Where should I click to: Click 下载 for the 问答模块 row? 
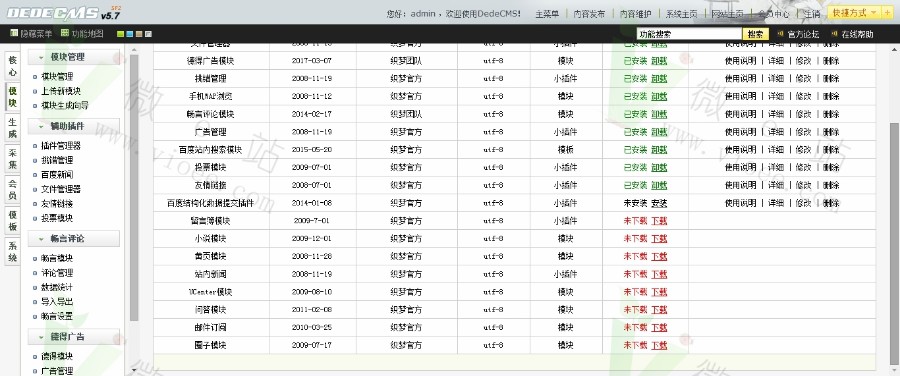click(659, 310)
